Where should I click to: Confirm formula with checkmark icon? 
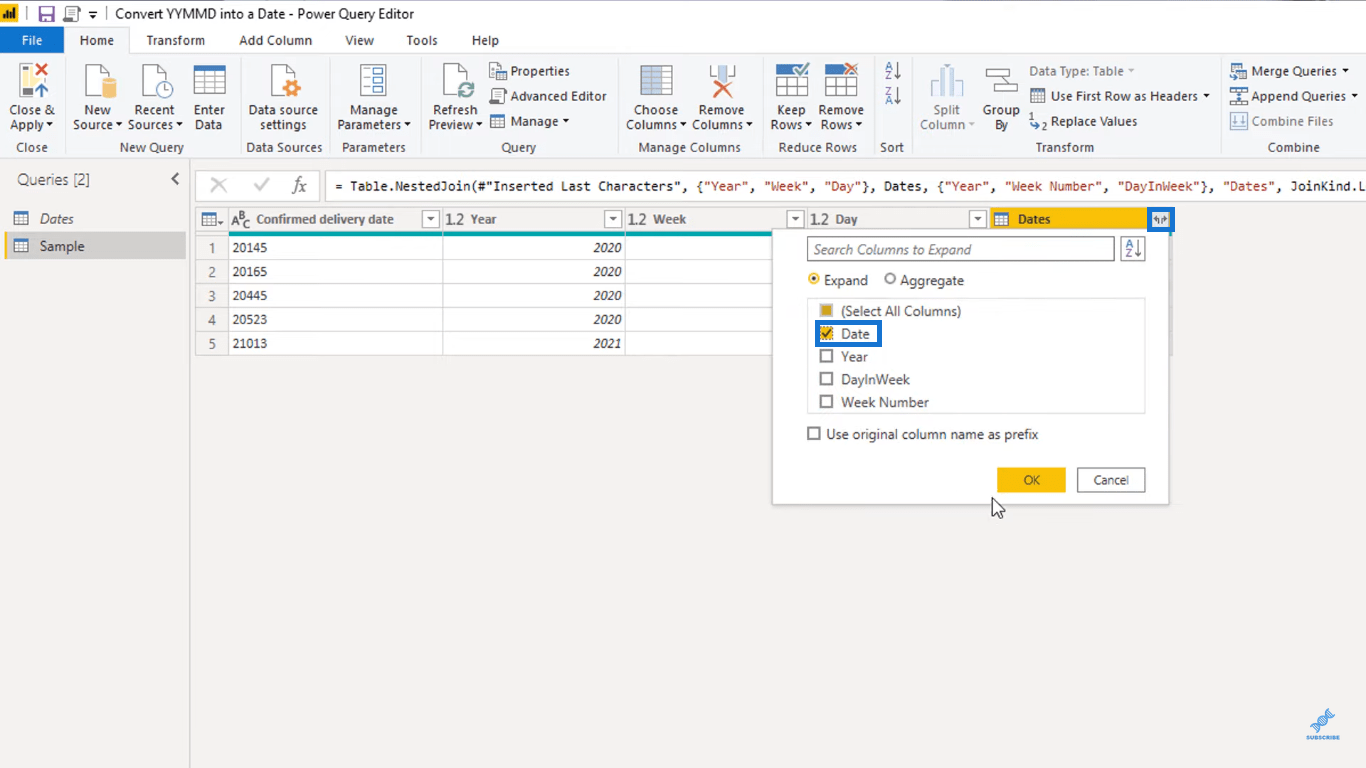(262, 186)
